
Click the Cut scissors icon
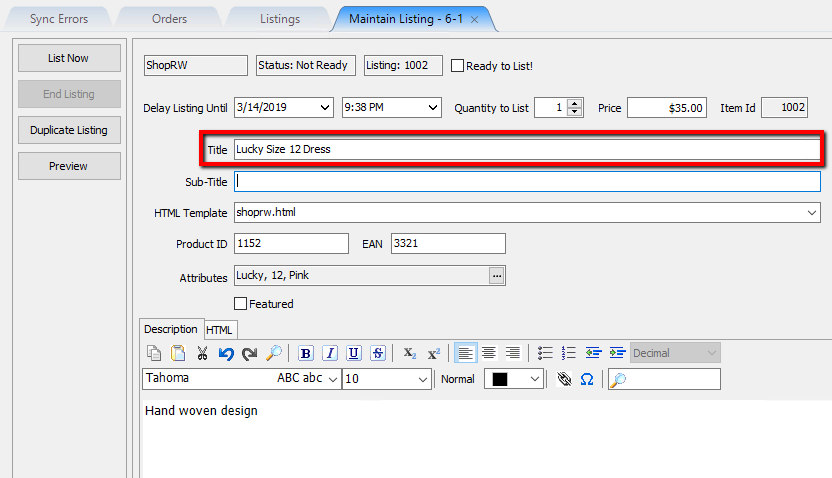point(202,353)
